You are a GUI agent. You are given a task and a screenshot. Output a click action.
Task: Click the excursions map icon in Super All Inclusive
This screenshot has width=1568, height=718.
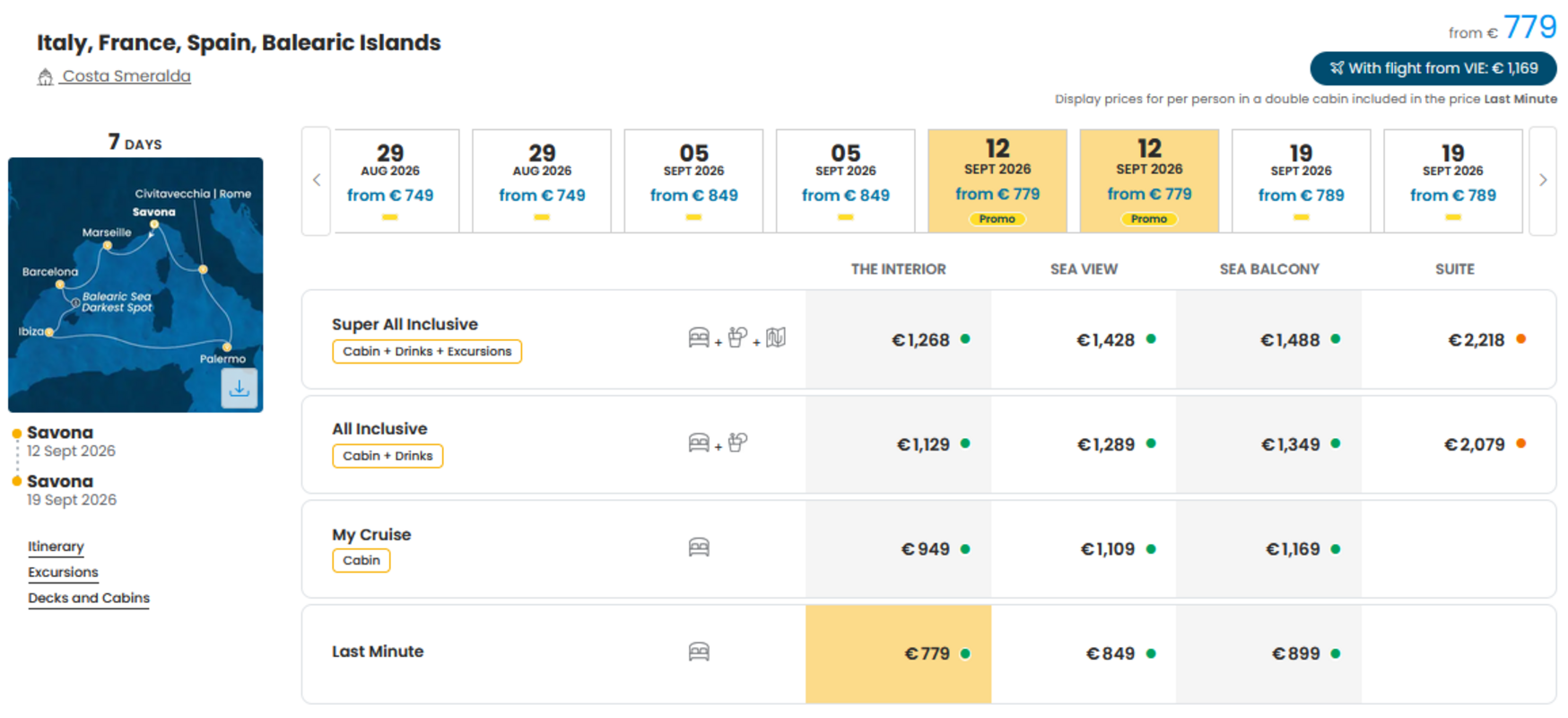tap(776, 337)
